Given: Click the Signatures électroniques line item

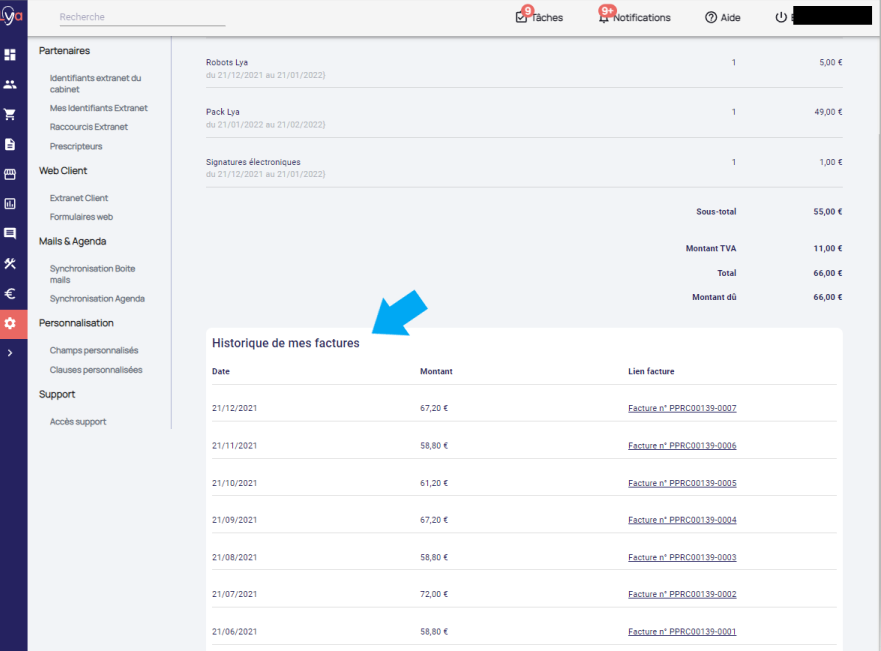Looking at the screenshot, I should [x=253, y=162].
